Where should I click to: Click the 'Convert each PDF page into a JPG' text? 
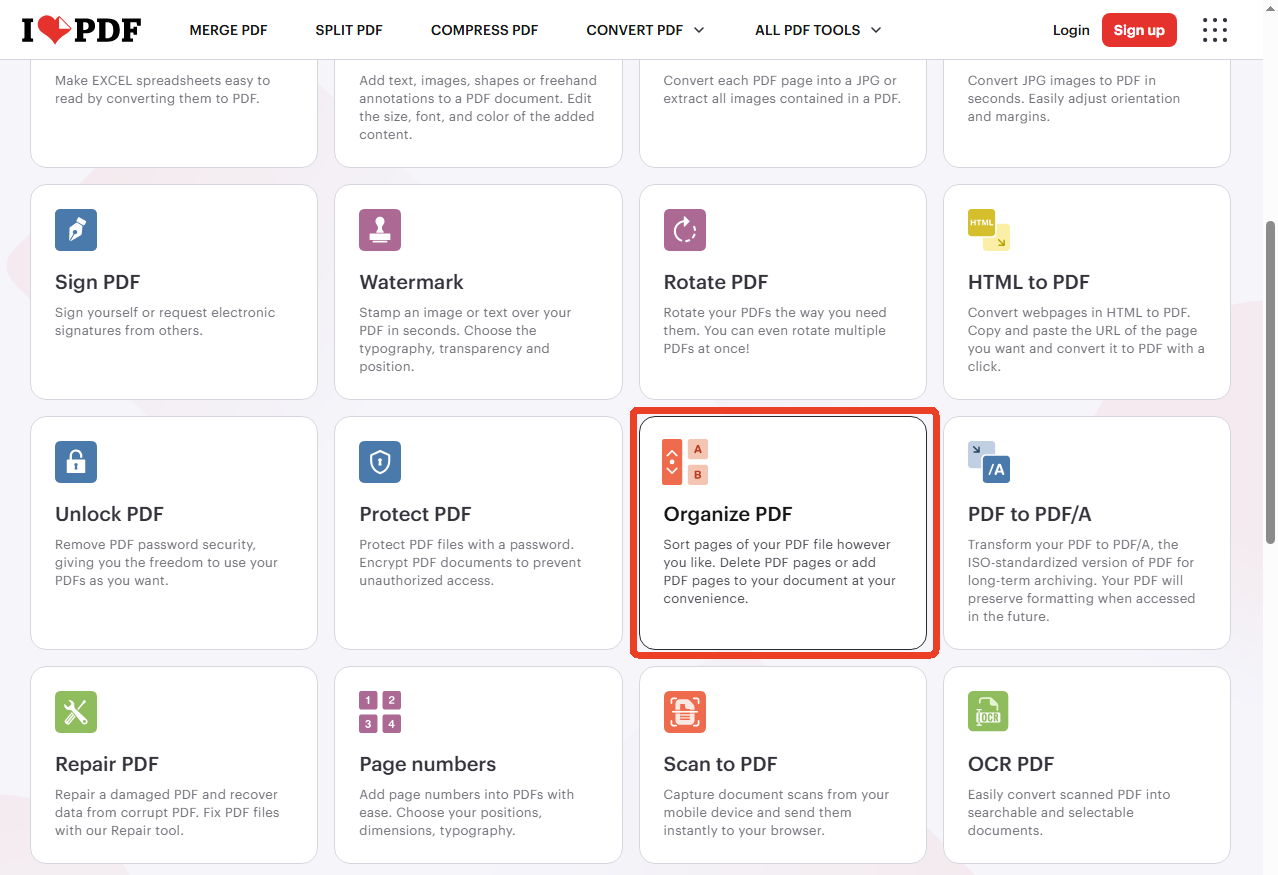click(x=782, y=89)
